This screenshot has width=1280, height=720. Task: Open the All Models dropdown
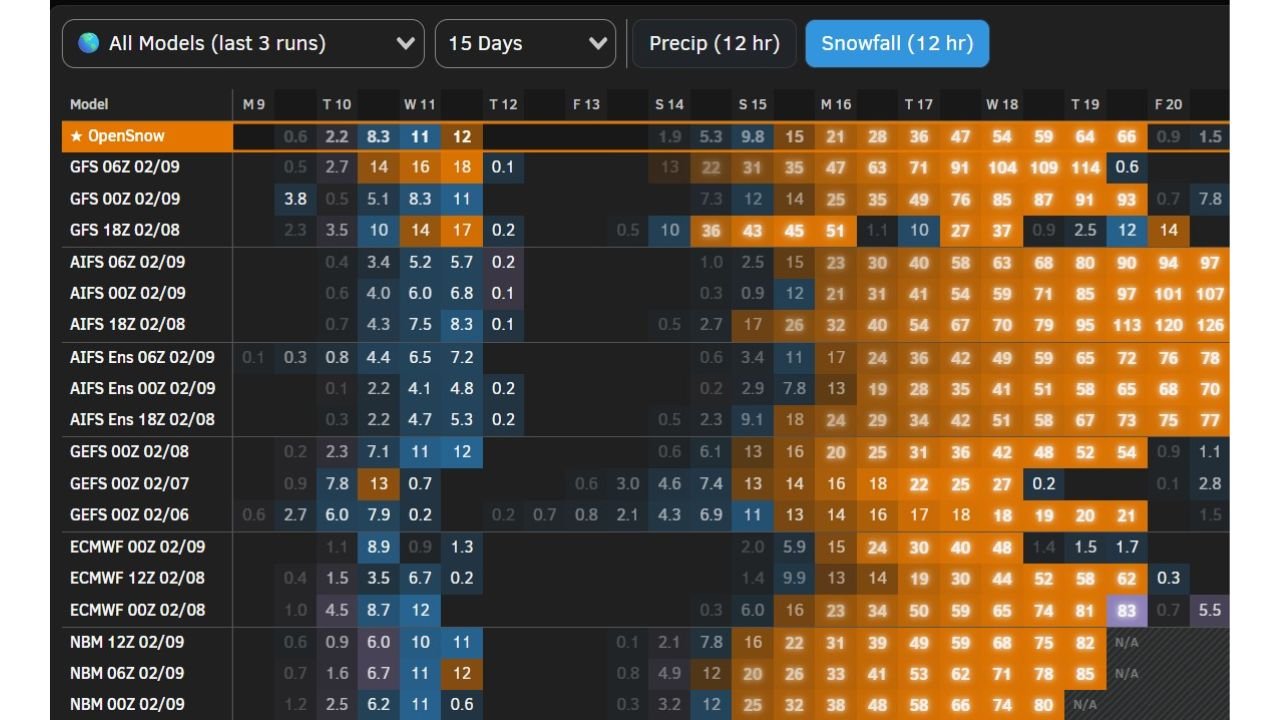click(x=243, y=44)
